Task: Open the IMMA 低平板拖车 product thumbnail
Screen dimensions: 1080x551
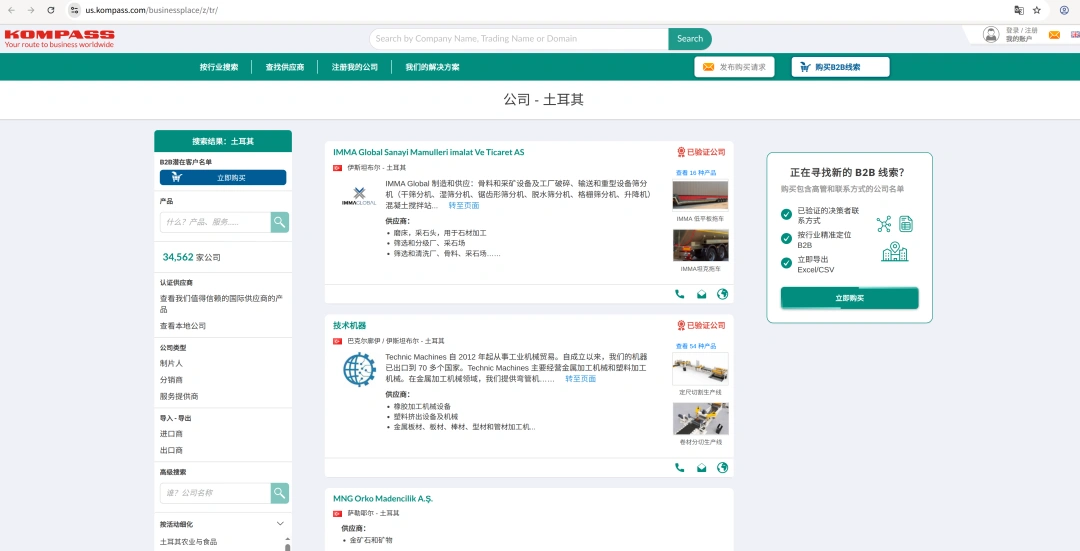Action: 700,195
